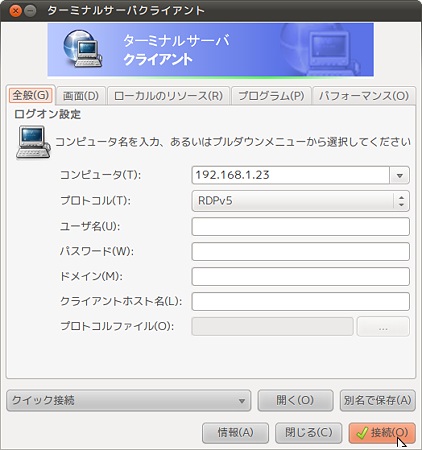Viewport: 422px width, 450px height.
Task: Focus the パスワード(W) input field
Action: click(300, 252)
